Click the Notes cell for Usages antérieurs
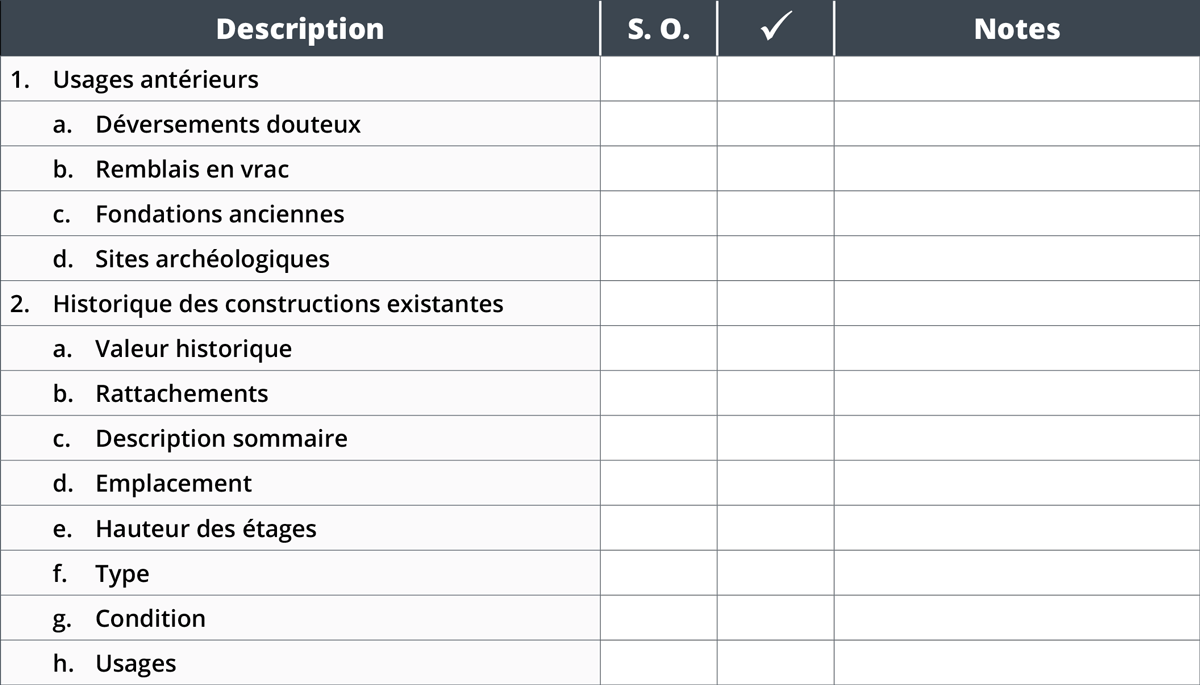1200x685 pixels. pyautogui.click(x=1016, y=79)
